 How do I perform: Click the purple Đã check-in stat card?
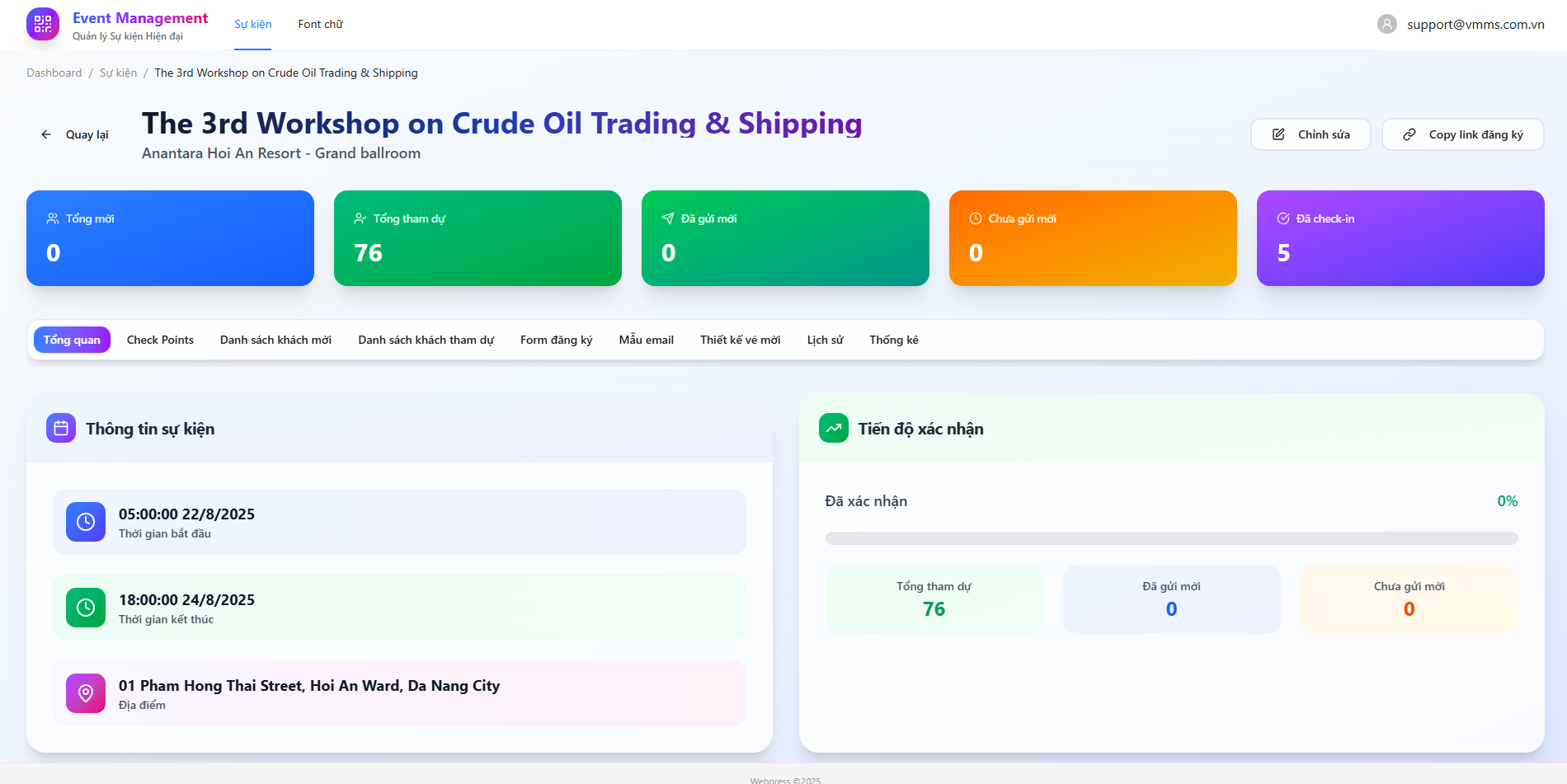click(1400, 238)
